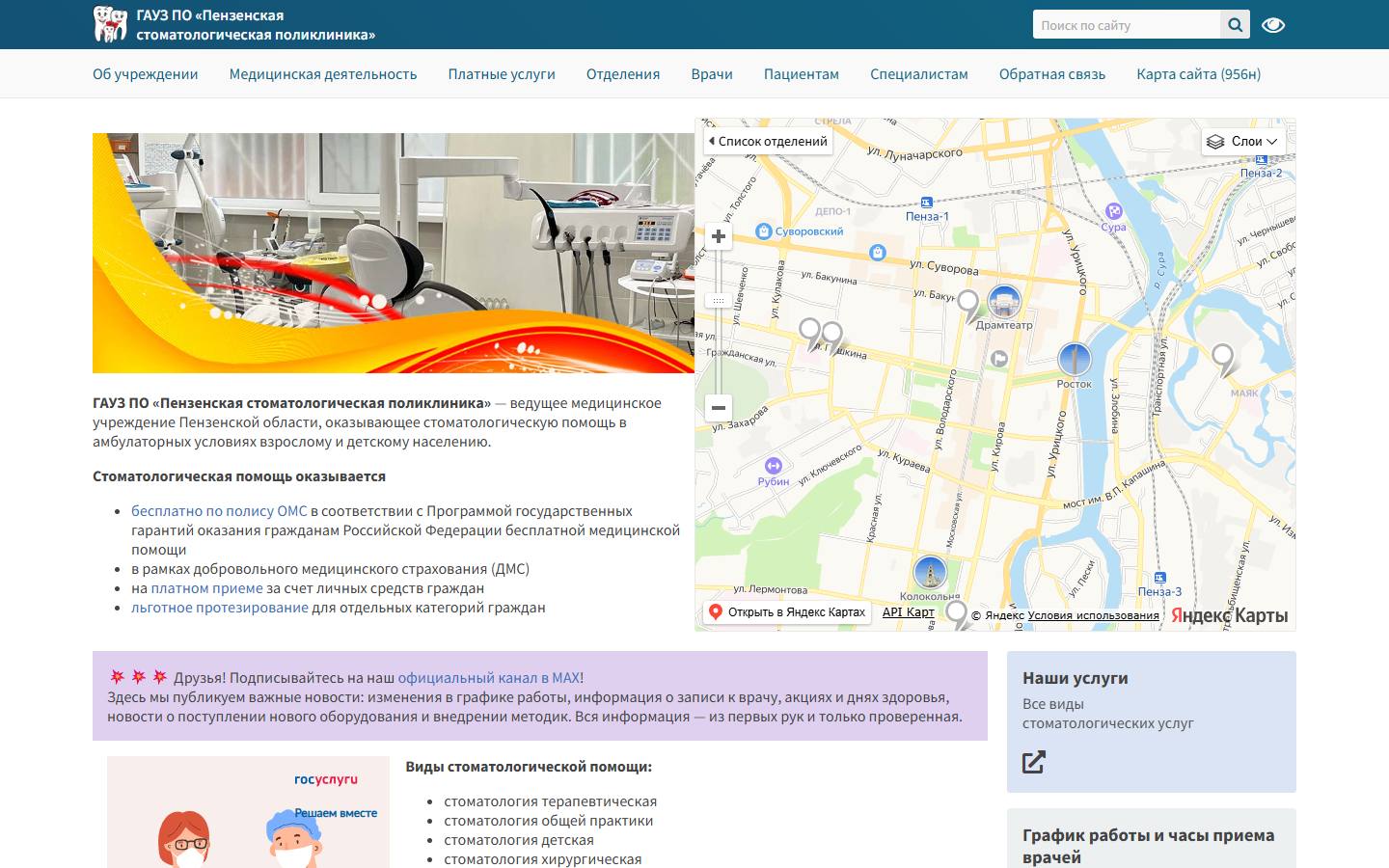Click the госуслуги banner image
This screenshot has height=868, width=1389.
point(248,812)
